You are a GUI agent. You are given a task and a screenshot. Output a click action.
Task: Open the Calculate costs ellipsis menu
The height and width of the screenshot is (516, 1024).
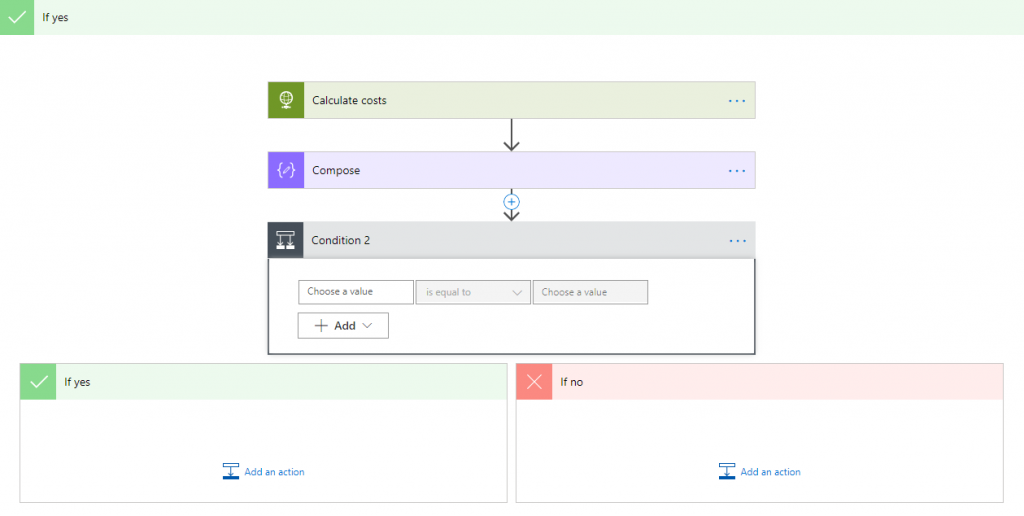[737, 101]
